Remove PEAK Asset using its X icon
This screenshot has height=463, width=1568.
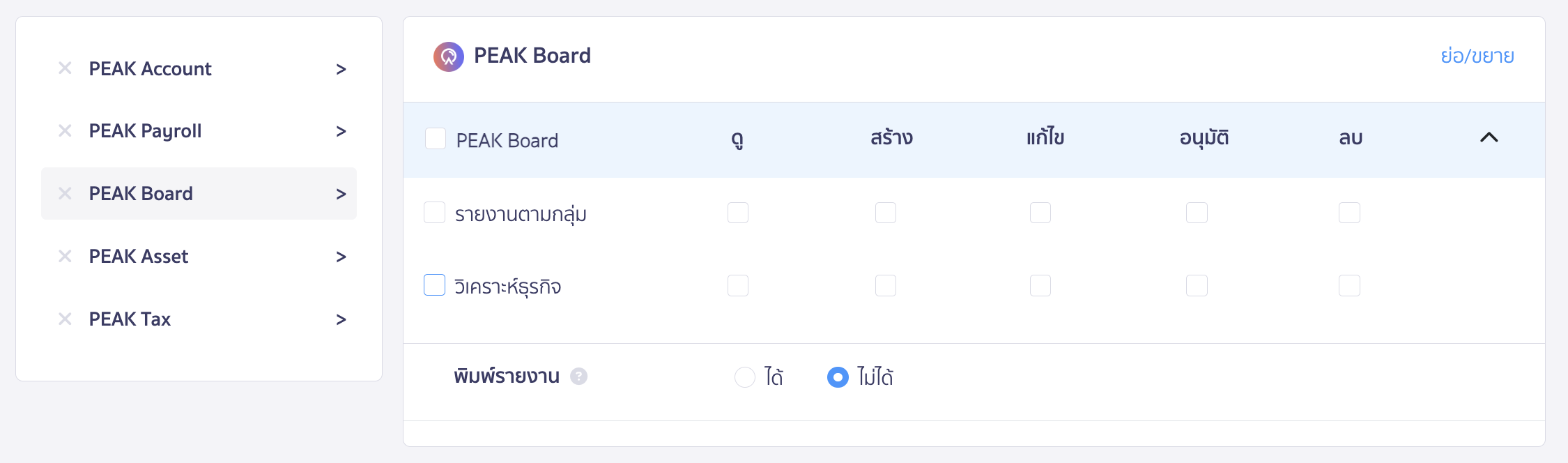coord(66,257)
